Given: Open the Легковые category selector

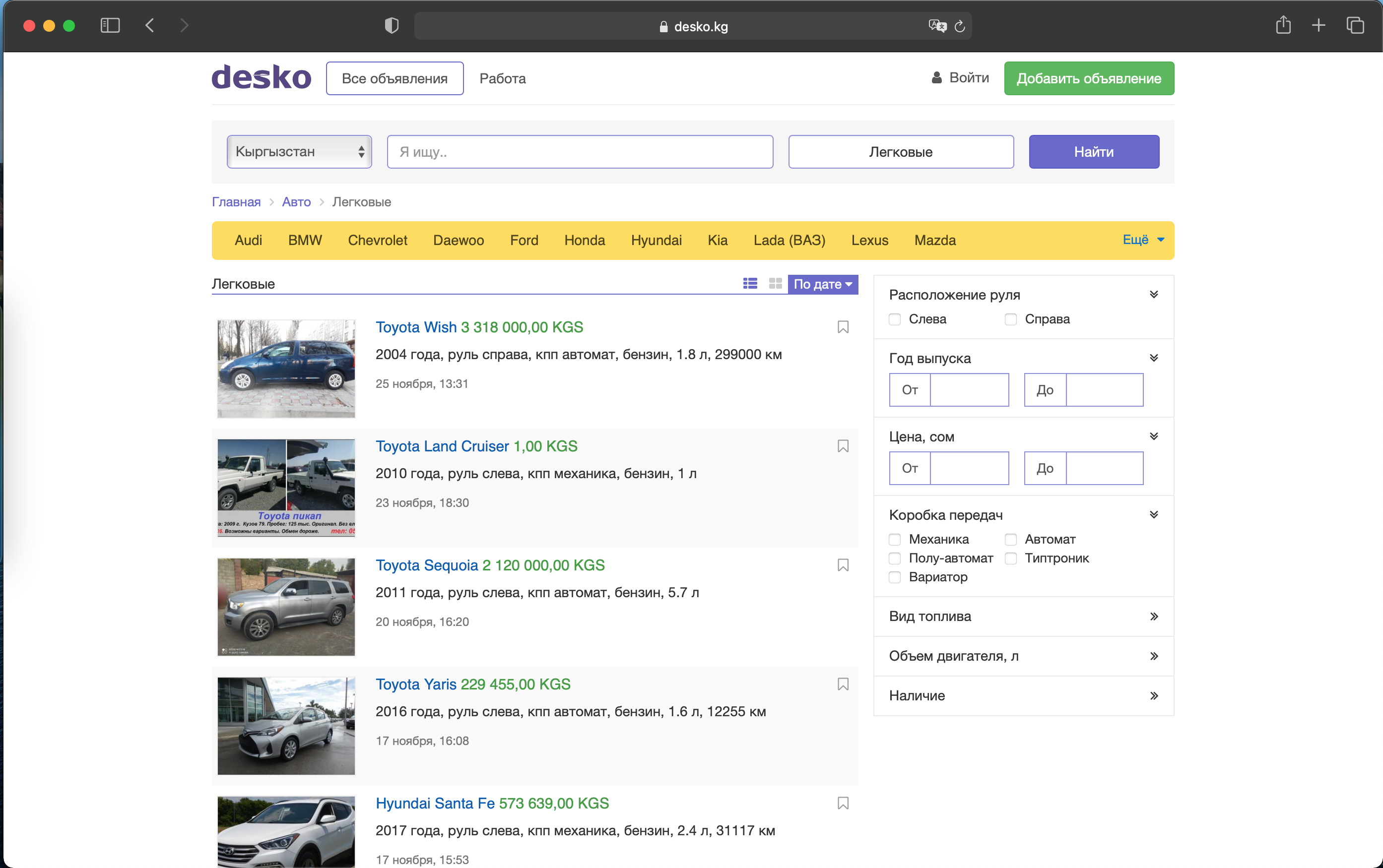Looking at the screenshot, I should 901,152.
